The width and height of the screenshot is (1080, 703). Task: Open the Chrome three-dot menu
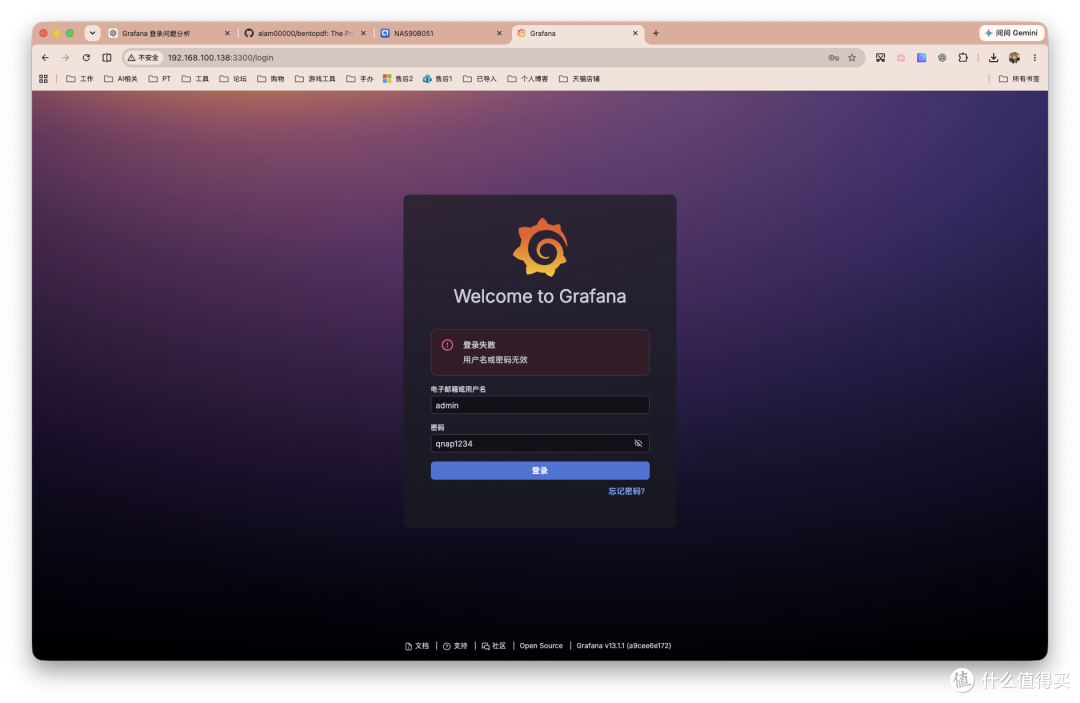click(x=1035, y=58)
